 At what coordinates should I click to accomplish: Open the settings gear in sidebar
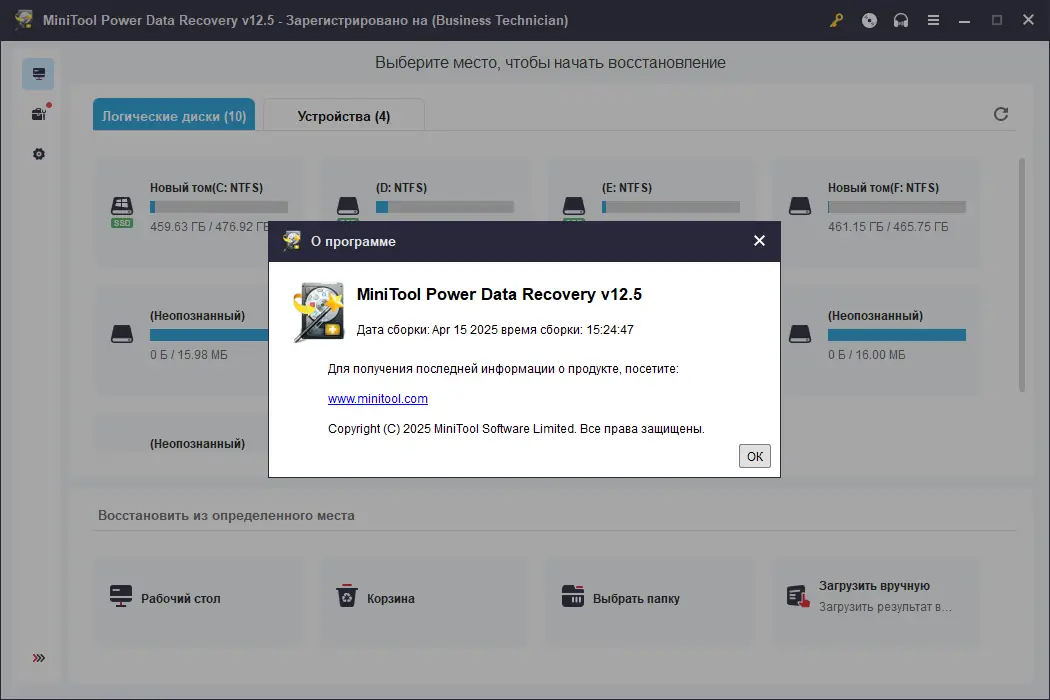point(39,154)
